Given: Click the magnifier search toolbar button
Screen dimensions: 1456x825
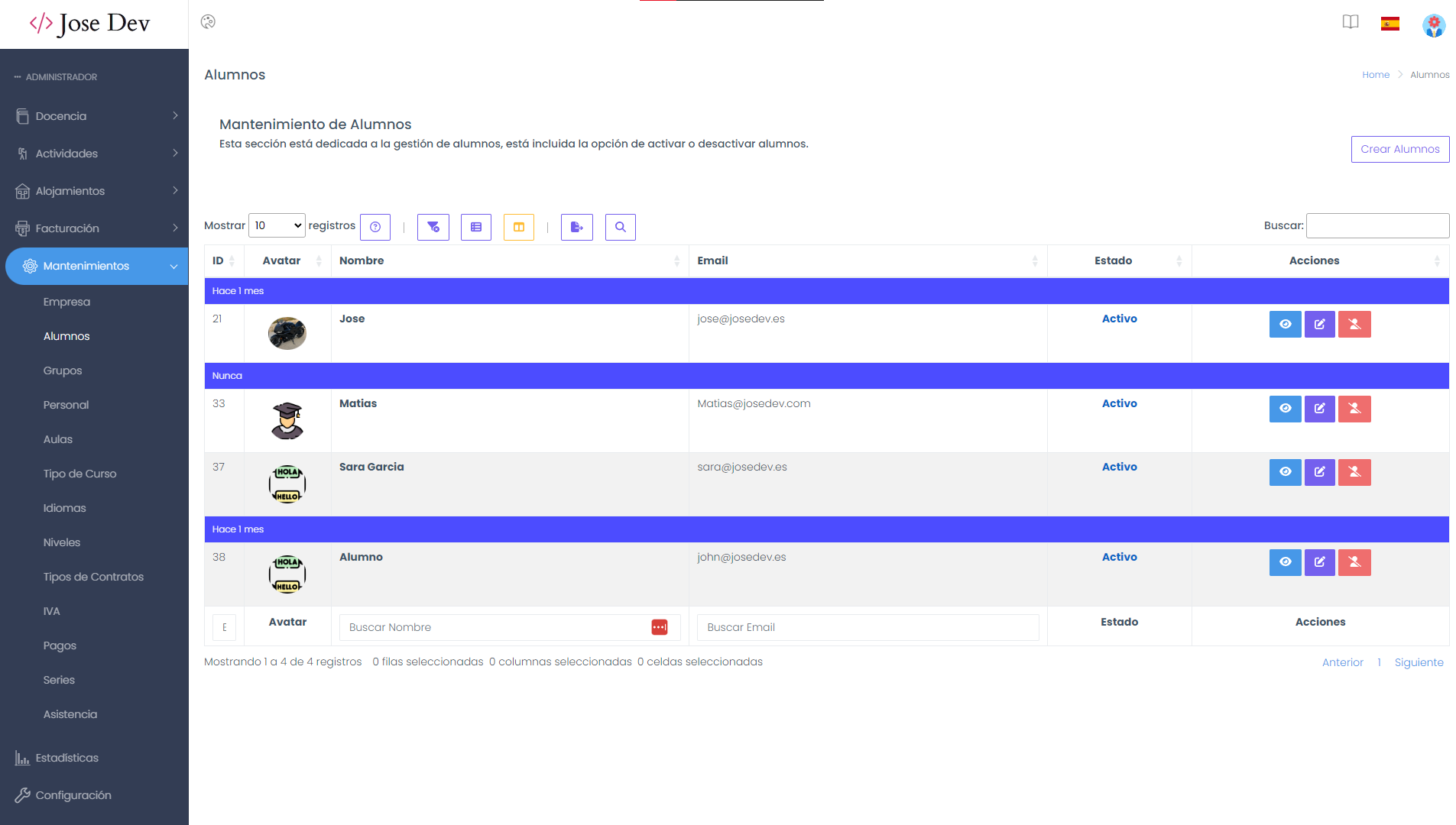Looking at the screenshot, I should point(621,227).
